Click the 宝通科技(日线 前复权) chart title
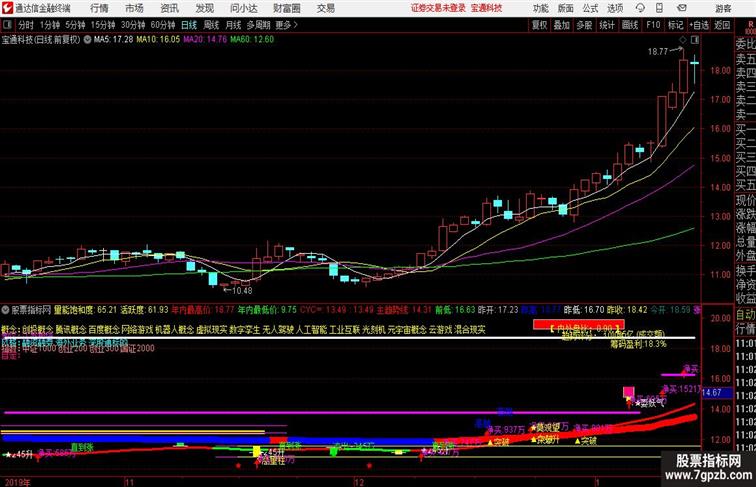 pyautogui.click(x=41, y=40)
